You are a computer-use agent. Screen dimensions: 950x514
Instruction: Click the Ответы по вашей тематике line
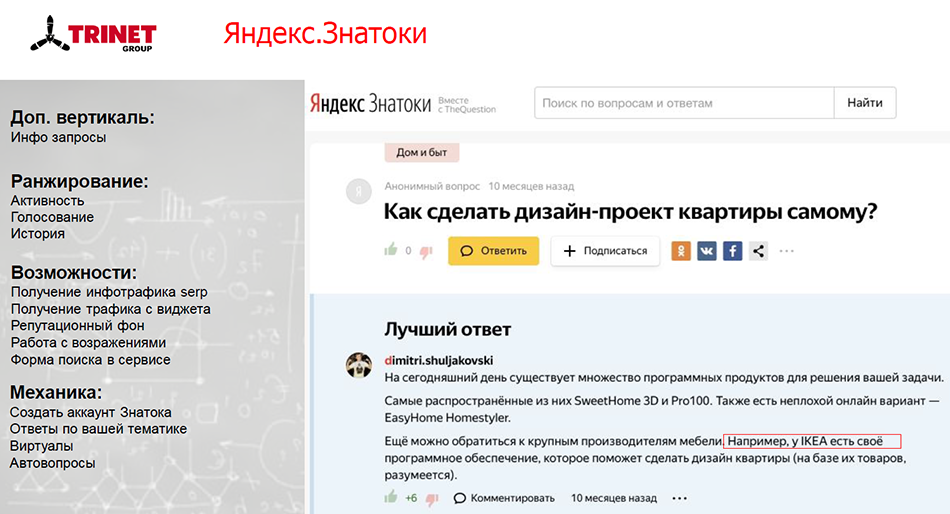(x=99, y=429)
